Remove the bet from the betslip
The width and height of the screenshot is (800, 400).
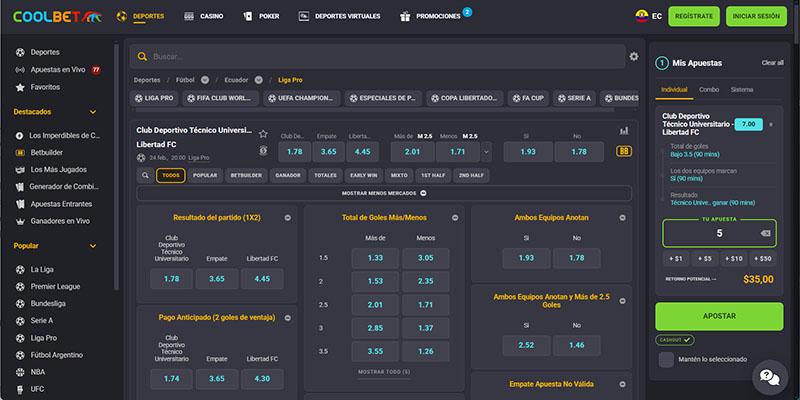tap(771, 124)
